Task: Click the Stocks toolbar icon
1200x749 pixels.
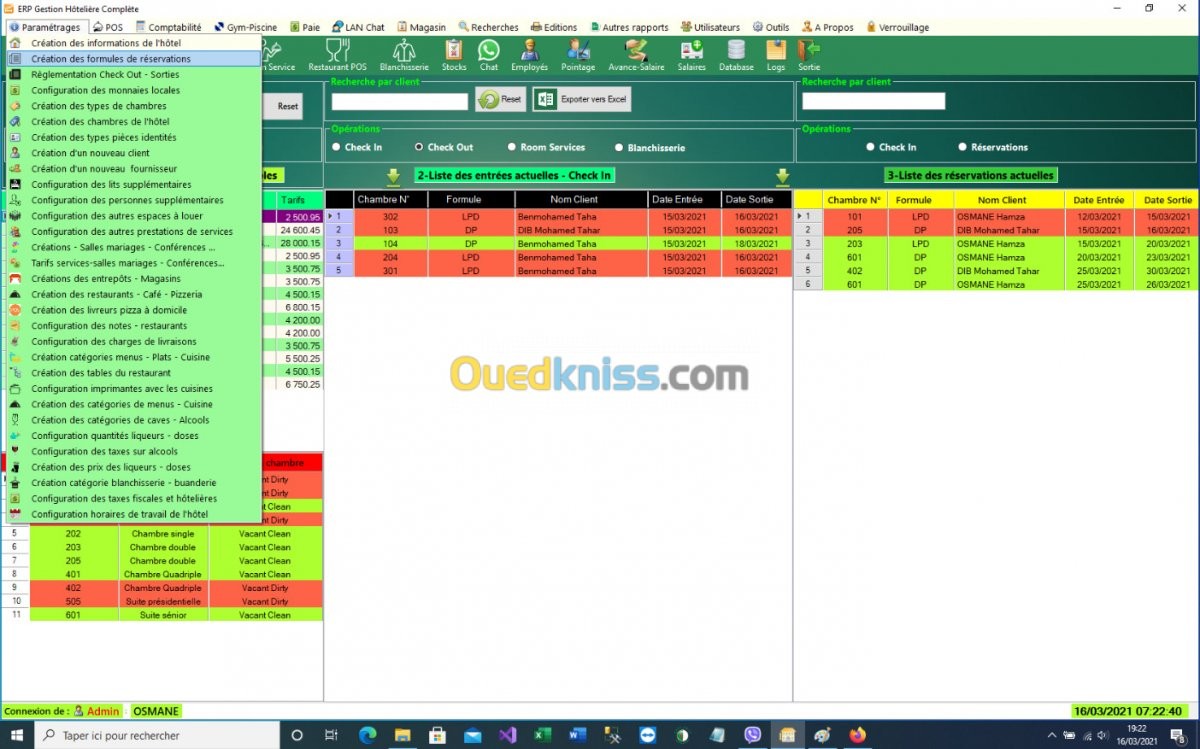Action: pyautogui.click(x=454, y=55)
